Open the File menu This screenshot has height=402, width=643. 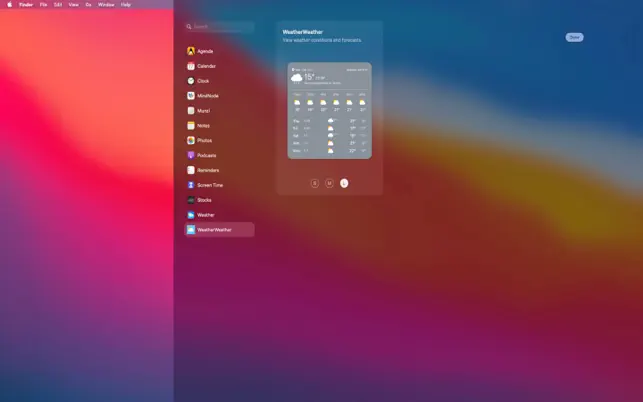point(43,4)
